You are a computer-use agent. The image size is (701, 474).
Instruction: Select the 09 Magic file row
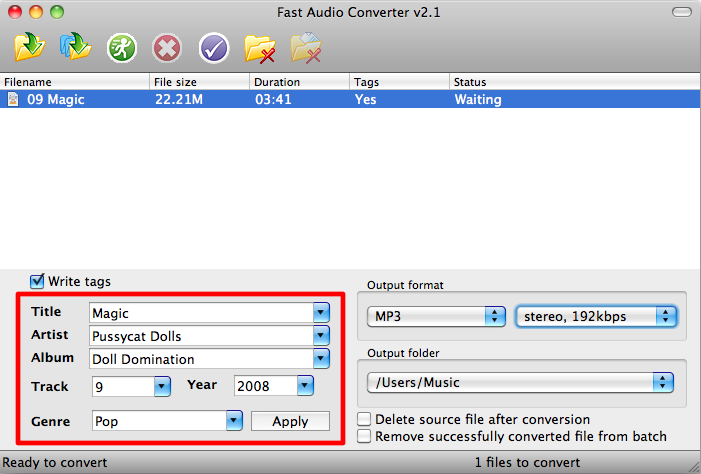[350, 99]
